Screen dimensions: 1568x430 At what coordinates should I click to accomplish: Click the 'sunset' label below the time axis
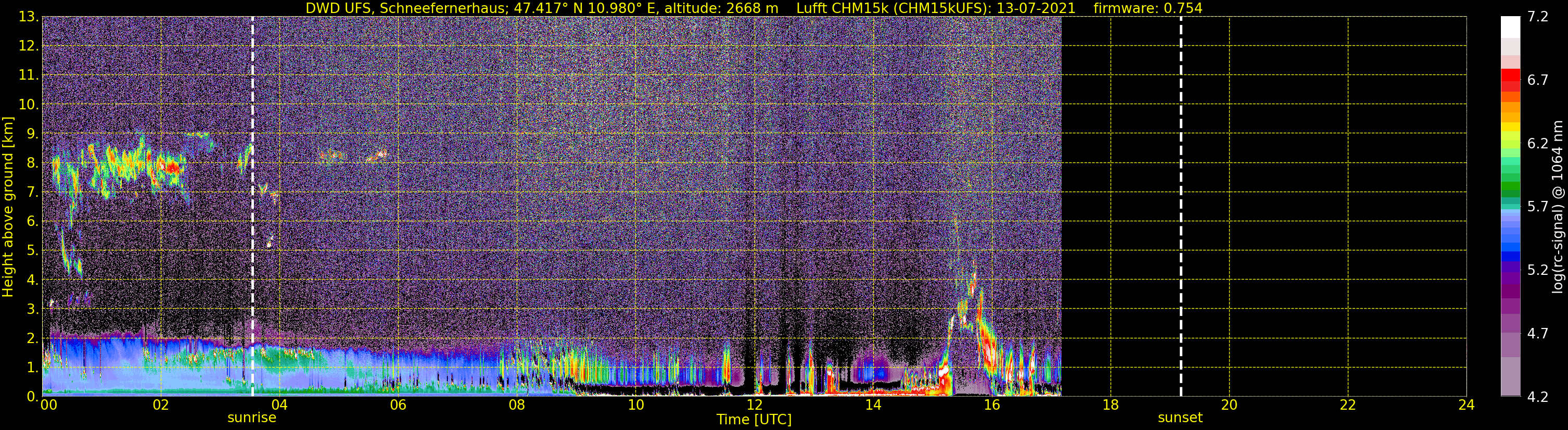[1180, 418]
